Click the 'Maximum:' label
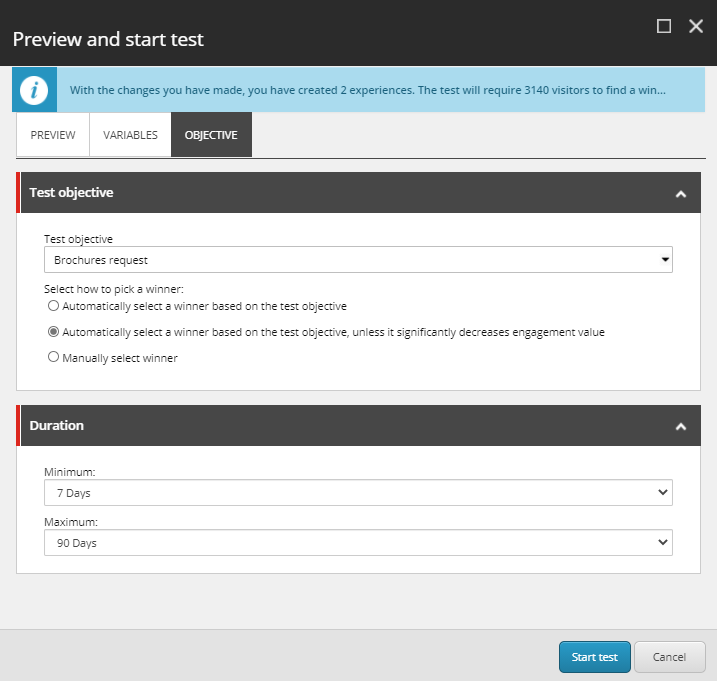Image resolution: width=717 pixels, height=681 pixels. click(71, 522)
